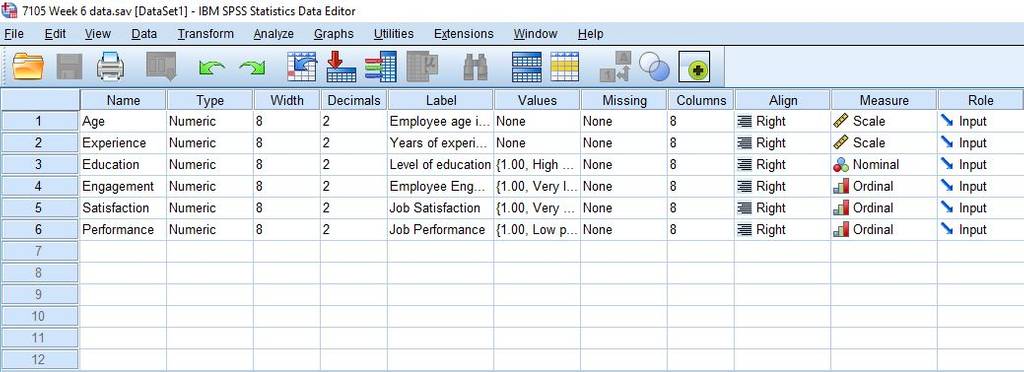Select the Numeric type cell for Experience
The image size is (1024, 372).
(x=210, y=143)
